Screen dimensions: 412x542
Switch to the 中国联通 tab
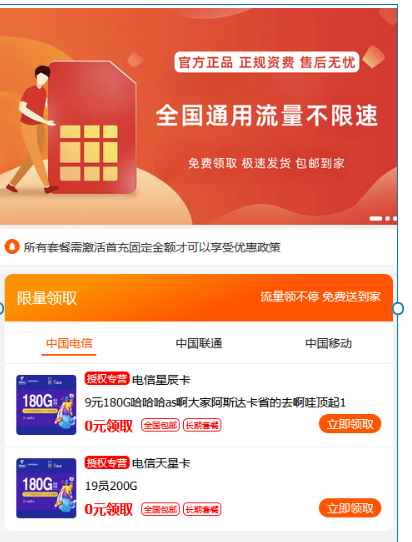pyautogui.click(x=199, y=343)
